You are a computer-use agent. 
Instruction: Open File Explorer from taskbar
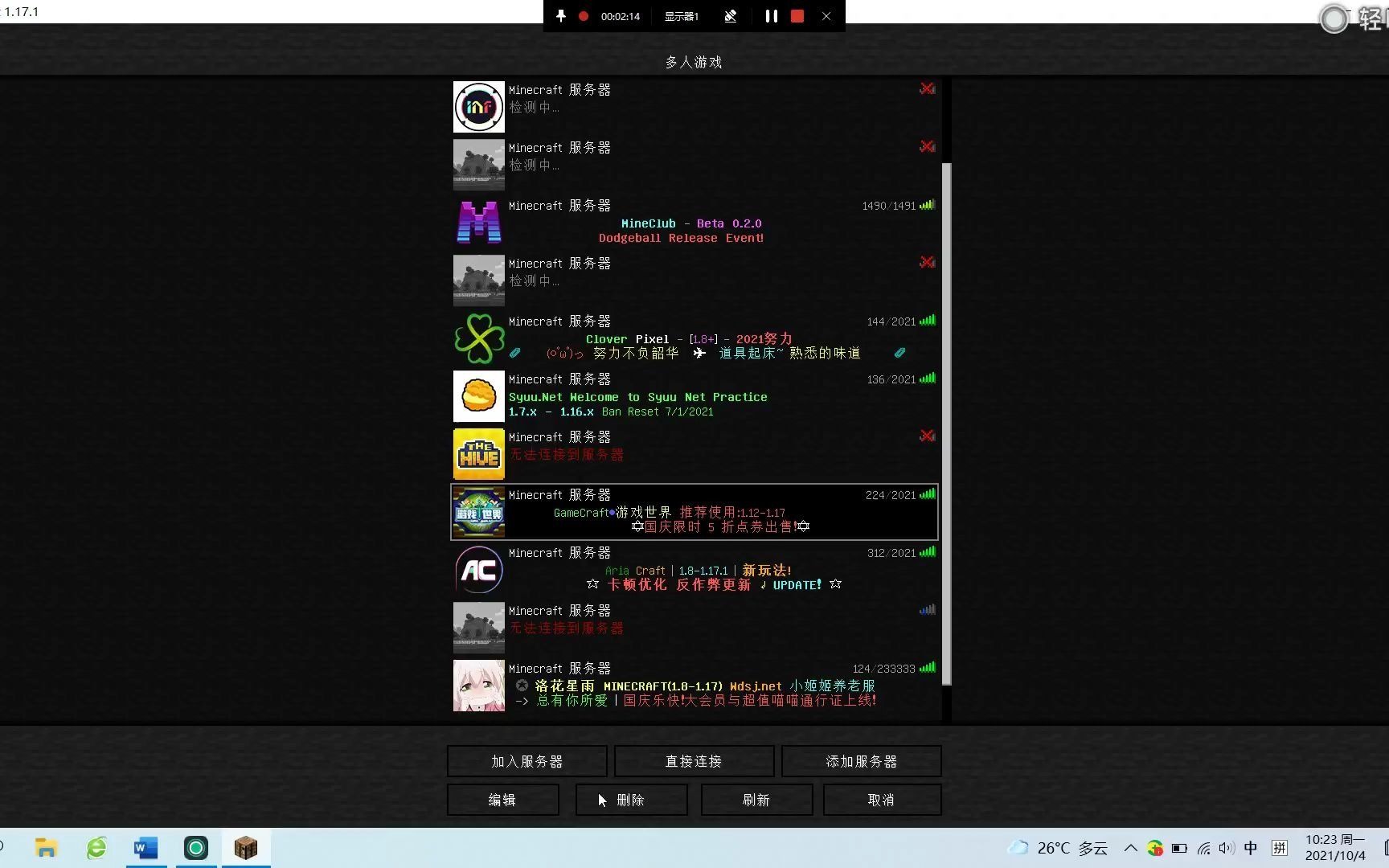point(47,848)
